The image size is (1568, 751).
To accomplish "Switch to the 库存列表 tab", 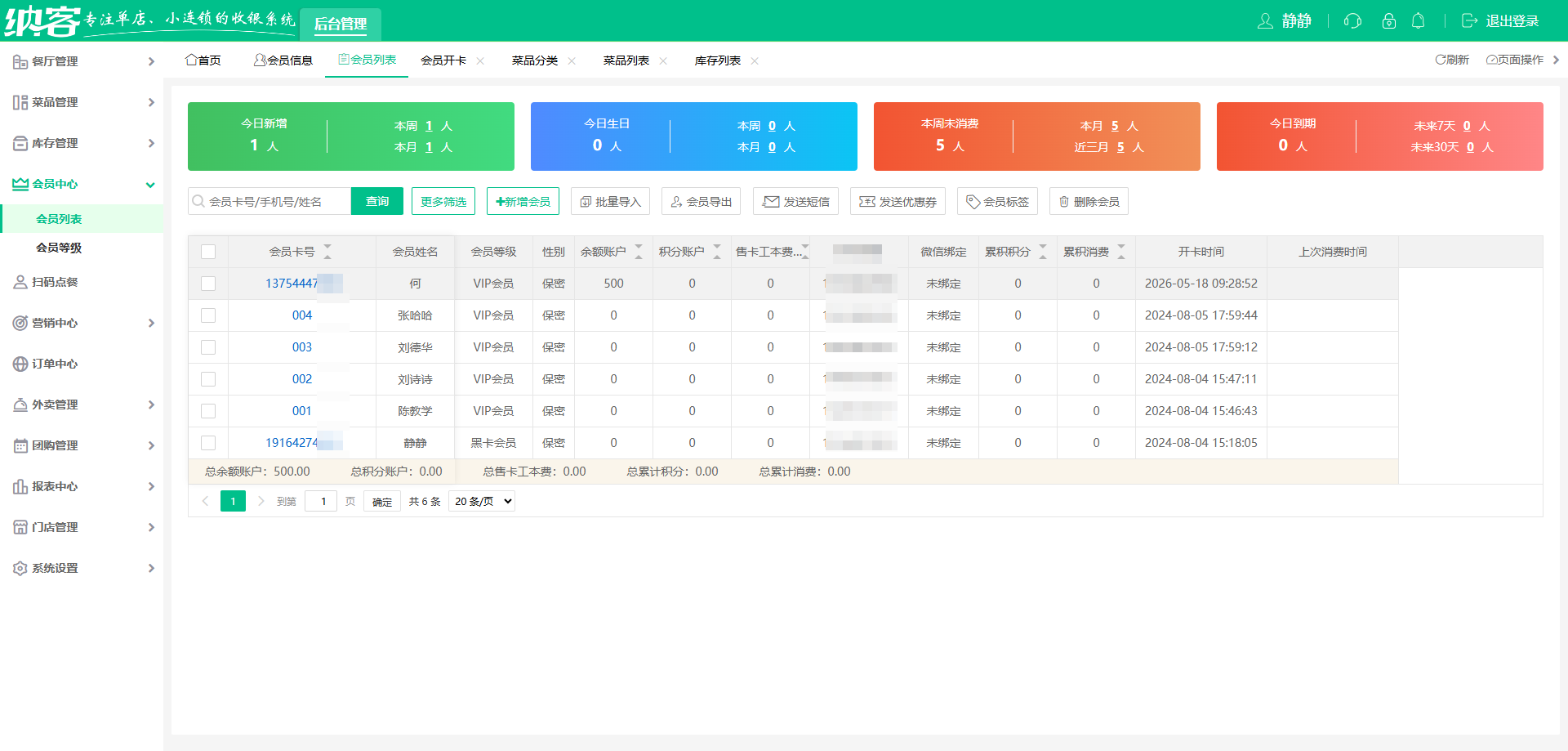I will (x=718, y=60).
